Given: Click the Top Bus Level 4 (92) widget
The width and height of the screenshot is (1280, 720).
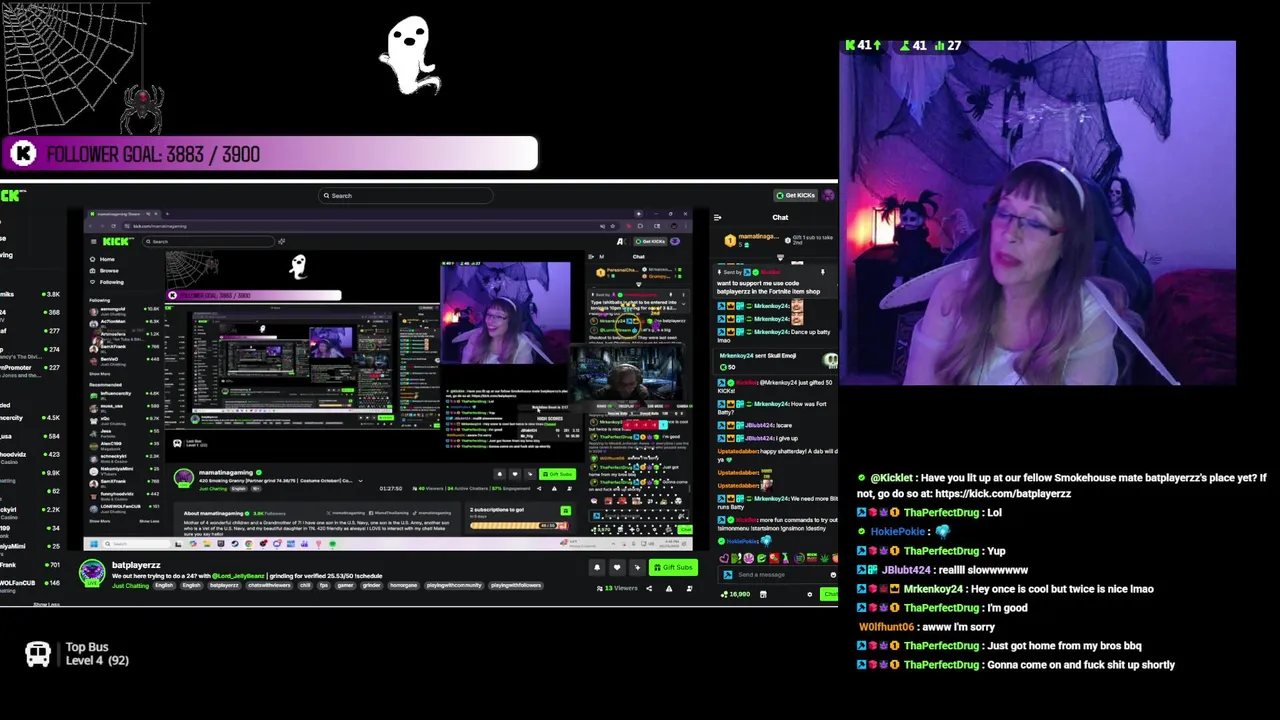Looking at the screenshot, I should [78, 654].
